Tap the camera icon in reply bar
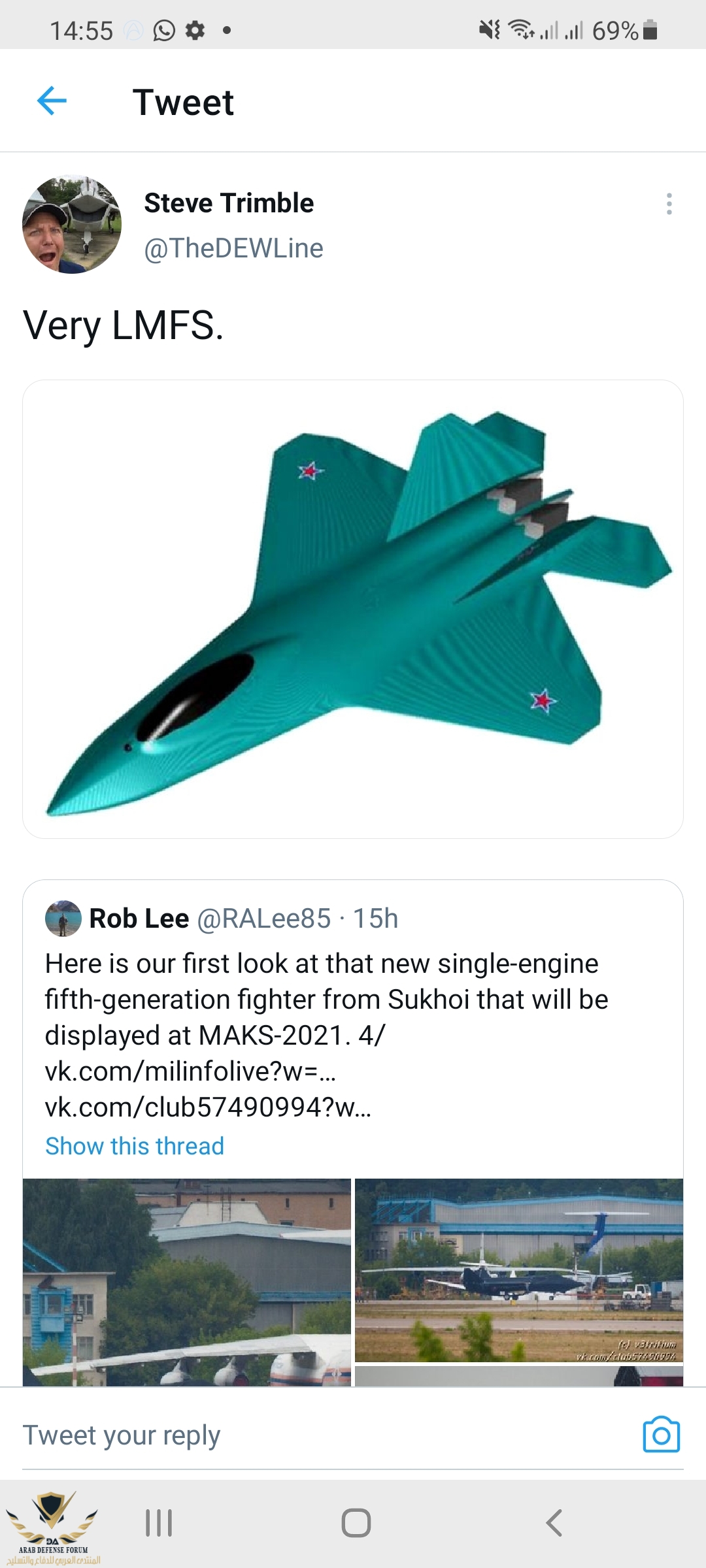Viewport: 706px width, 1568px height. (661, 1435)
